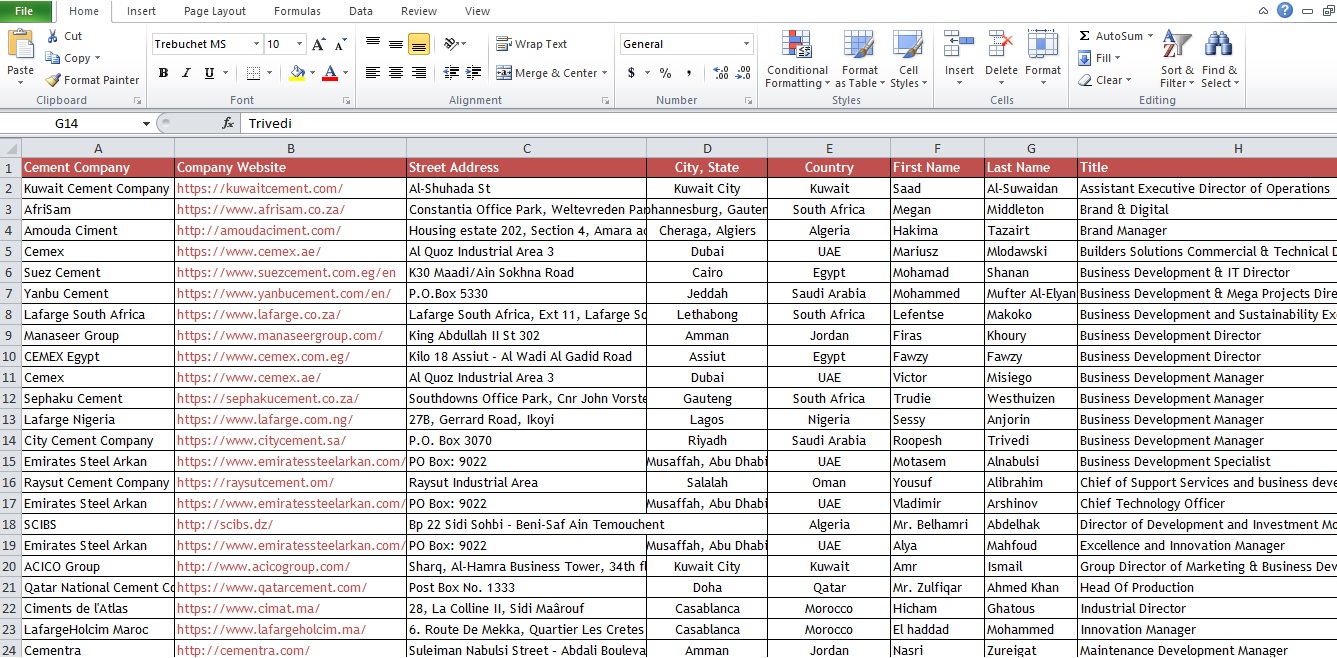Toggle Bold formatting
Viewport: 1337px width, 658px height.
[x=163, y=73]
